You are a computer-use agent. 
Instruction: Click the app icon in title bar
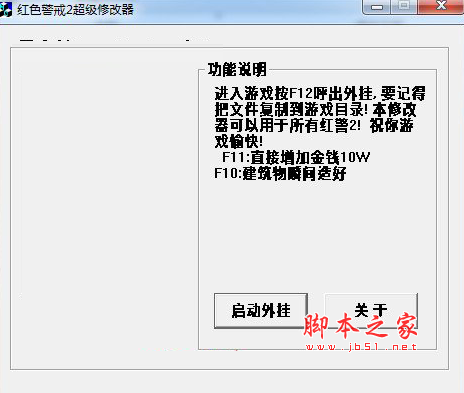click(6, 9)
